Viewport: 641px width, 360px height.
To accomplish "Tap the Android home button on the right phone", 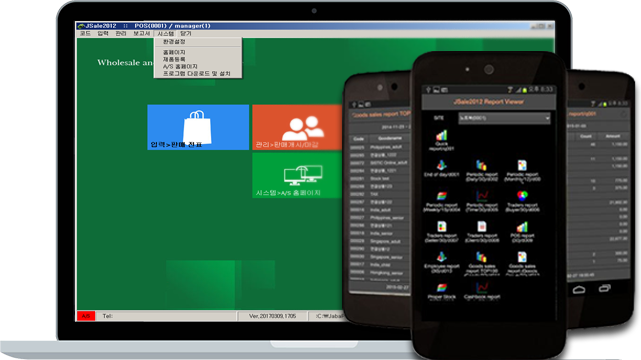I will pyautogui.click(x=578, y=290).
